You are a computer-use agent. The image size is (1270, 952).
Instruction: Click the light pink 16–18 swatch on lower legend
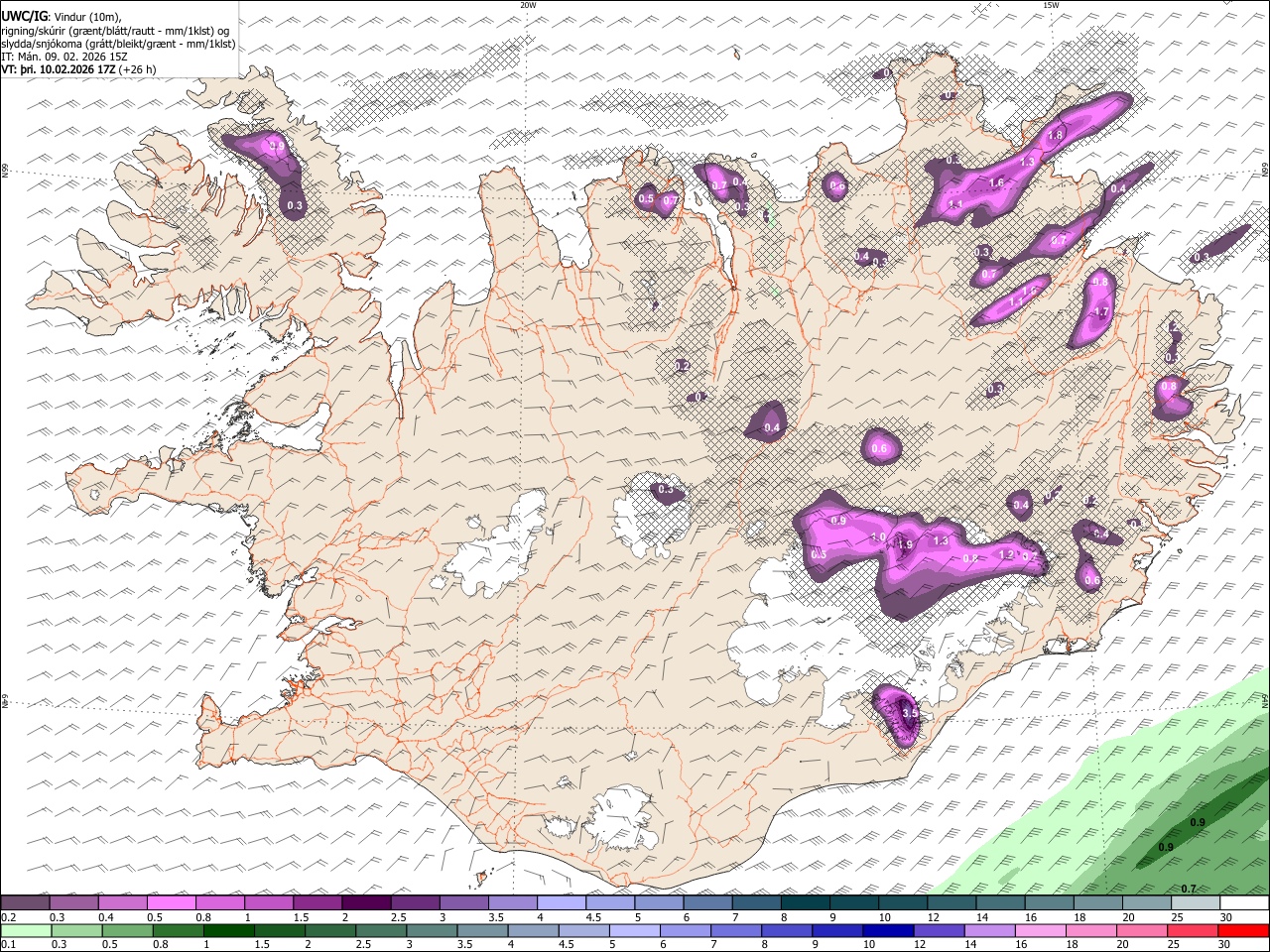pyautogui.click(x=1040, y=931)
